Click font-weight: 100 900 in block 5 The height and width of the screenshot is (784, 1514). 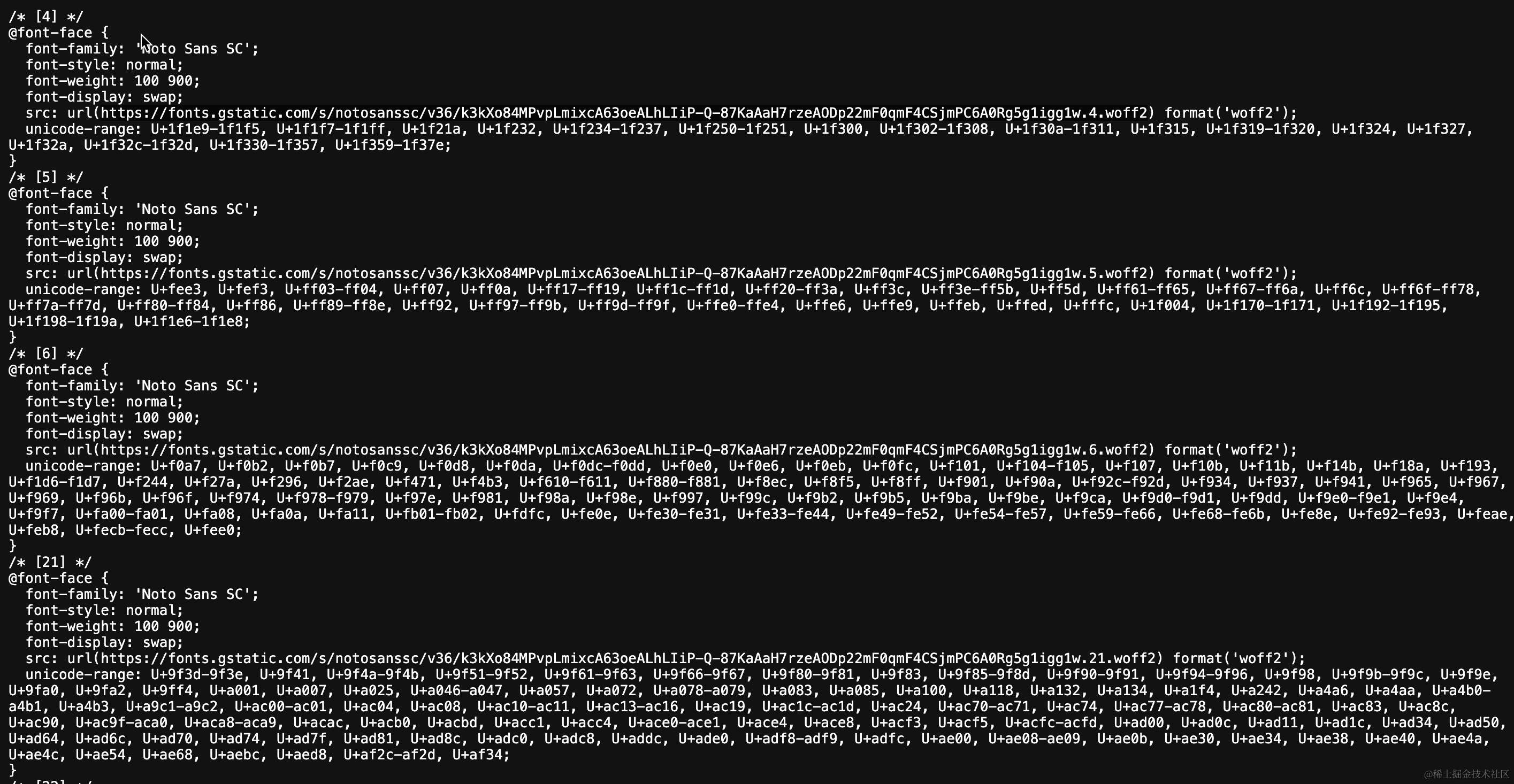coord(112,241)
